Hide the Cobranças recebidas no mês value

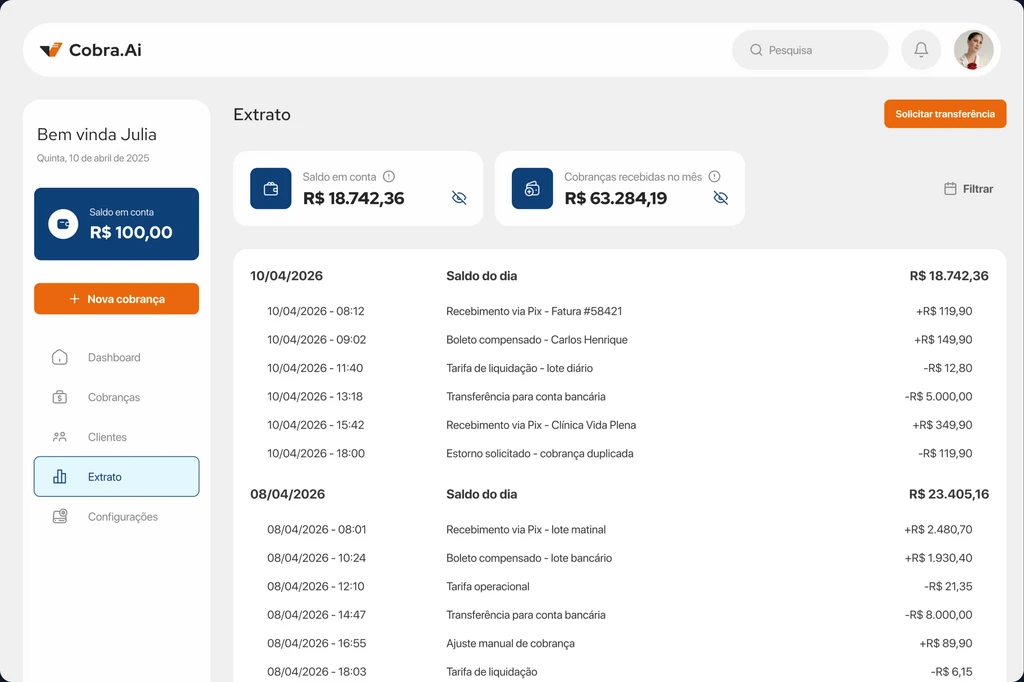[720, 198]
